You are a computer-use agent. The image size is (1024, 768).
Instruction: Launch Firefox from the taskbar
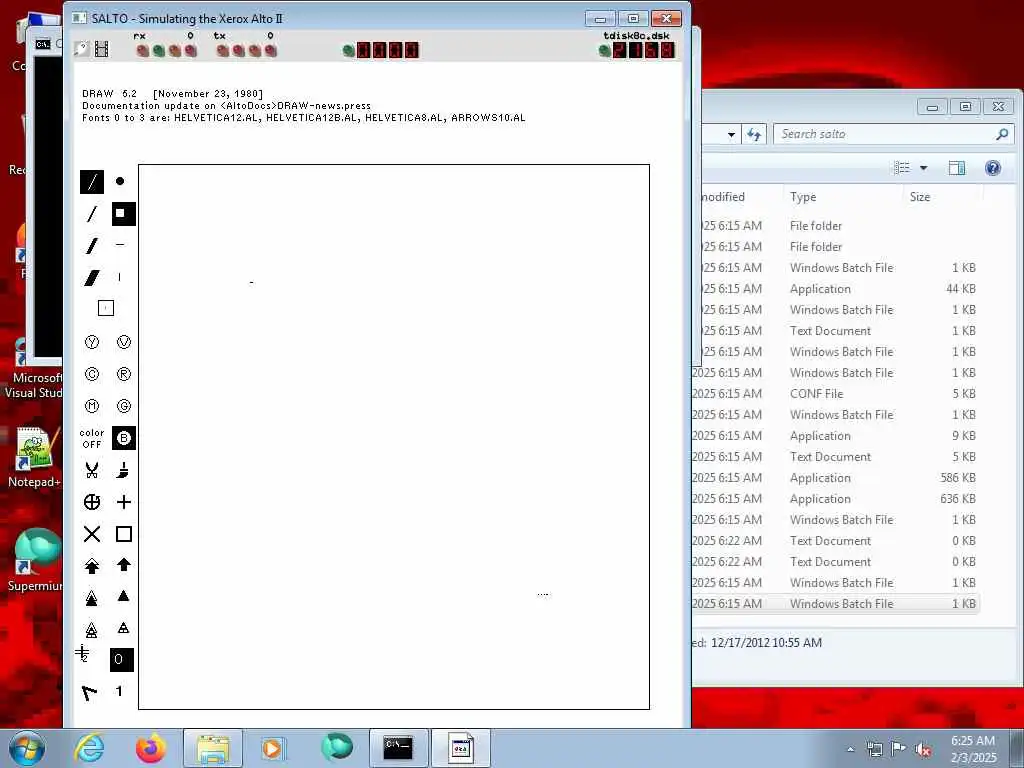[151, 748]
